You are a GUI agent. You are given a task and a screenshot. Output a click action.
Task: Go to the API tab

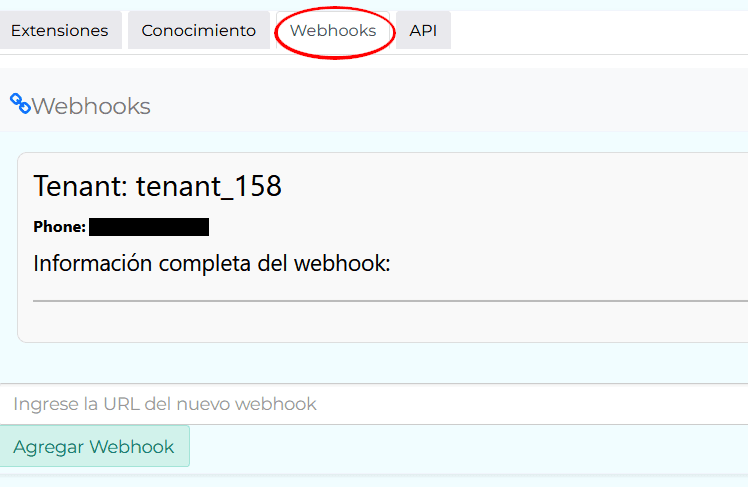[x=423, y=31]
